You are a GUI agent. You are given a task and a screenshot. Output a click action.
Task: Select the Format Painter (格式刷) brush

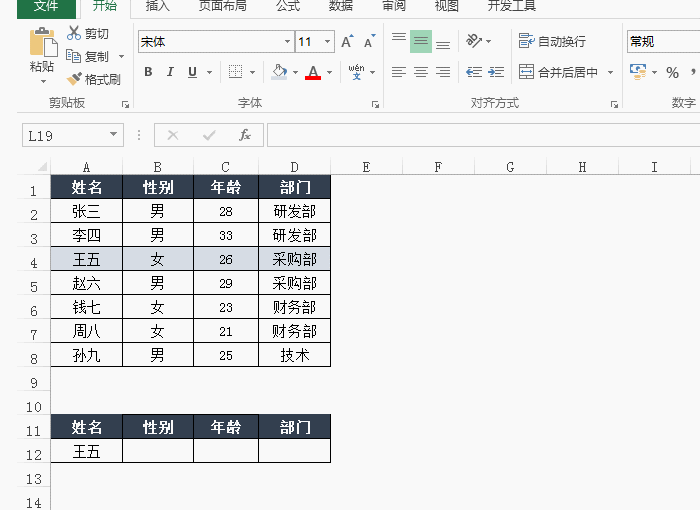pos(74,79)
